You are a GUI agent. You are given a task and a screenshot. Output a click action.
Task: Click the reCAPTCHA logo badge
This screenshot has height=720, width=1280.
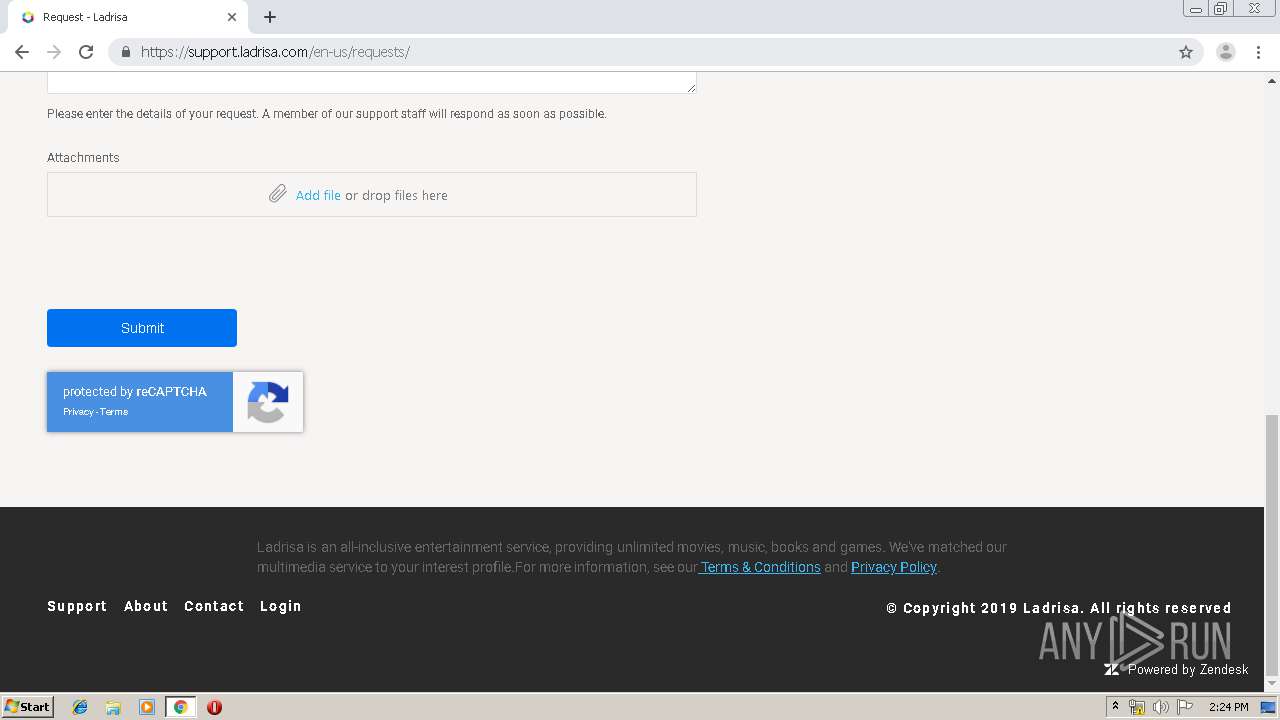(x=268, y=402)
